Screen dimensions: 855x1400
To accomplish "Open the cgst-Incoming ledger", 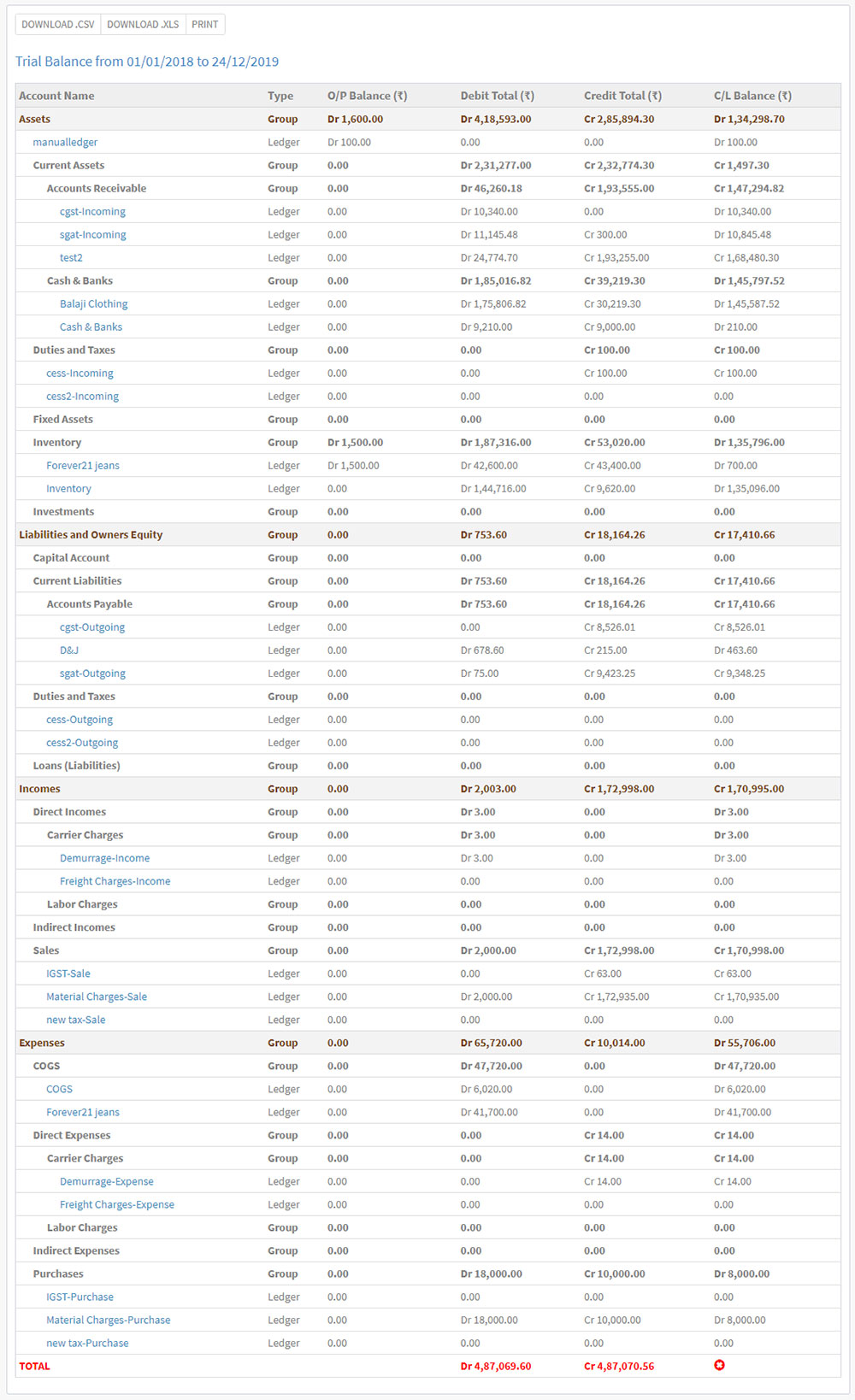I will pos(92,212).
